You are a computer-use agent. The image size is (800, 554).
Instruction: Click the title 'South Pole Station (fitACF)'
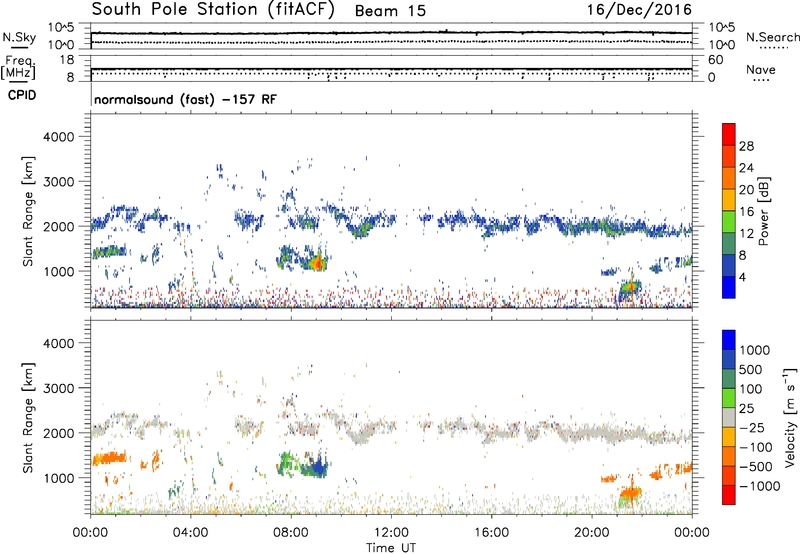pyautogui.click(x=213, y=9)
